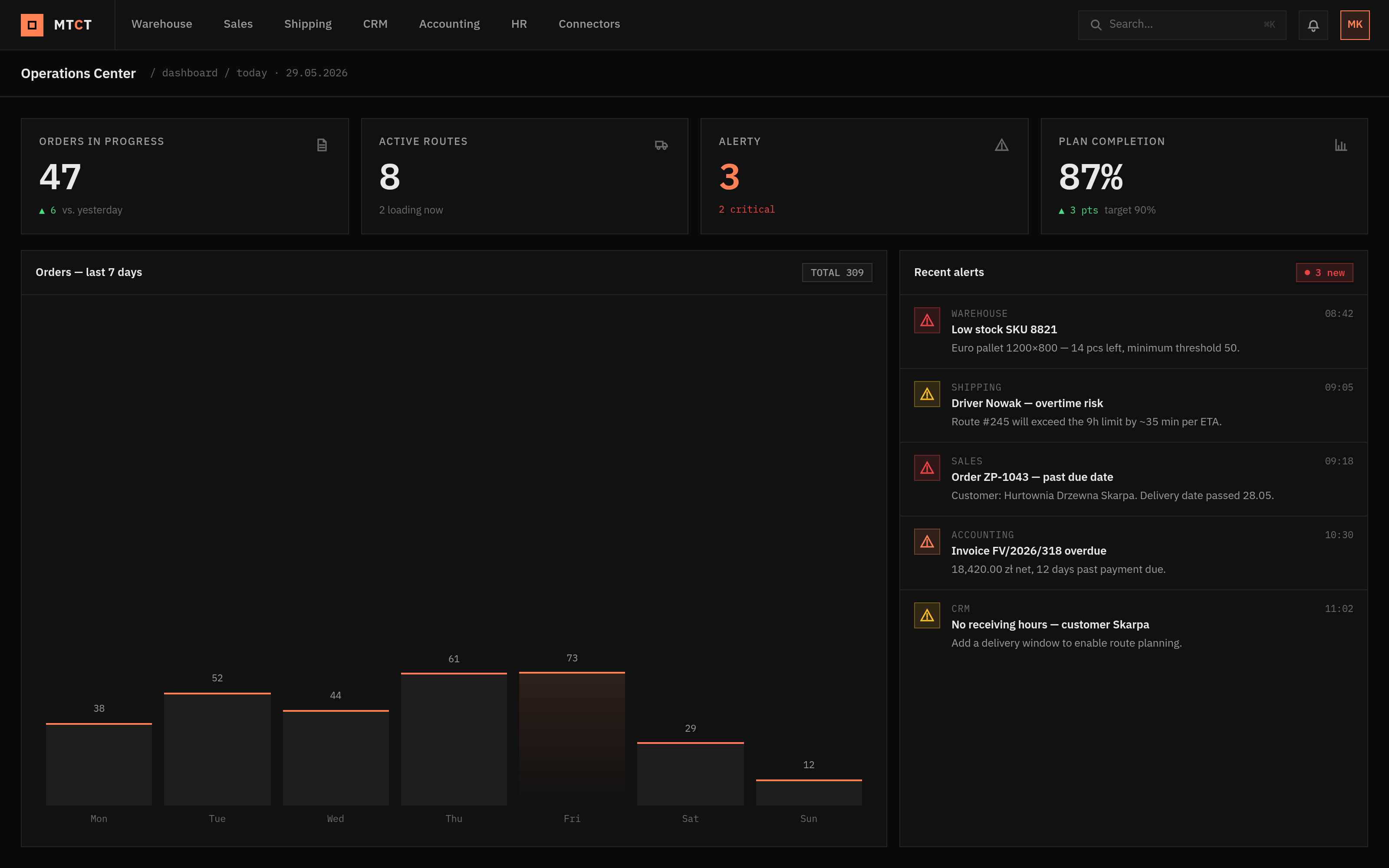The height and width of the screenshot is (868, 1389).
Task: Click the orange 3 alerts value
Action: point(729,177)
